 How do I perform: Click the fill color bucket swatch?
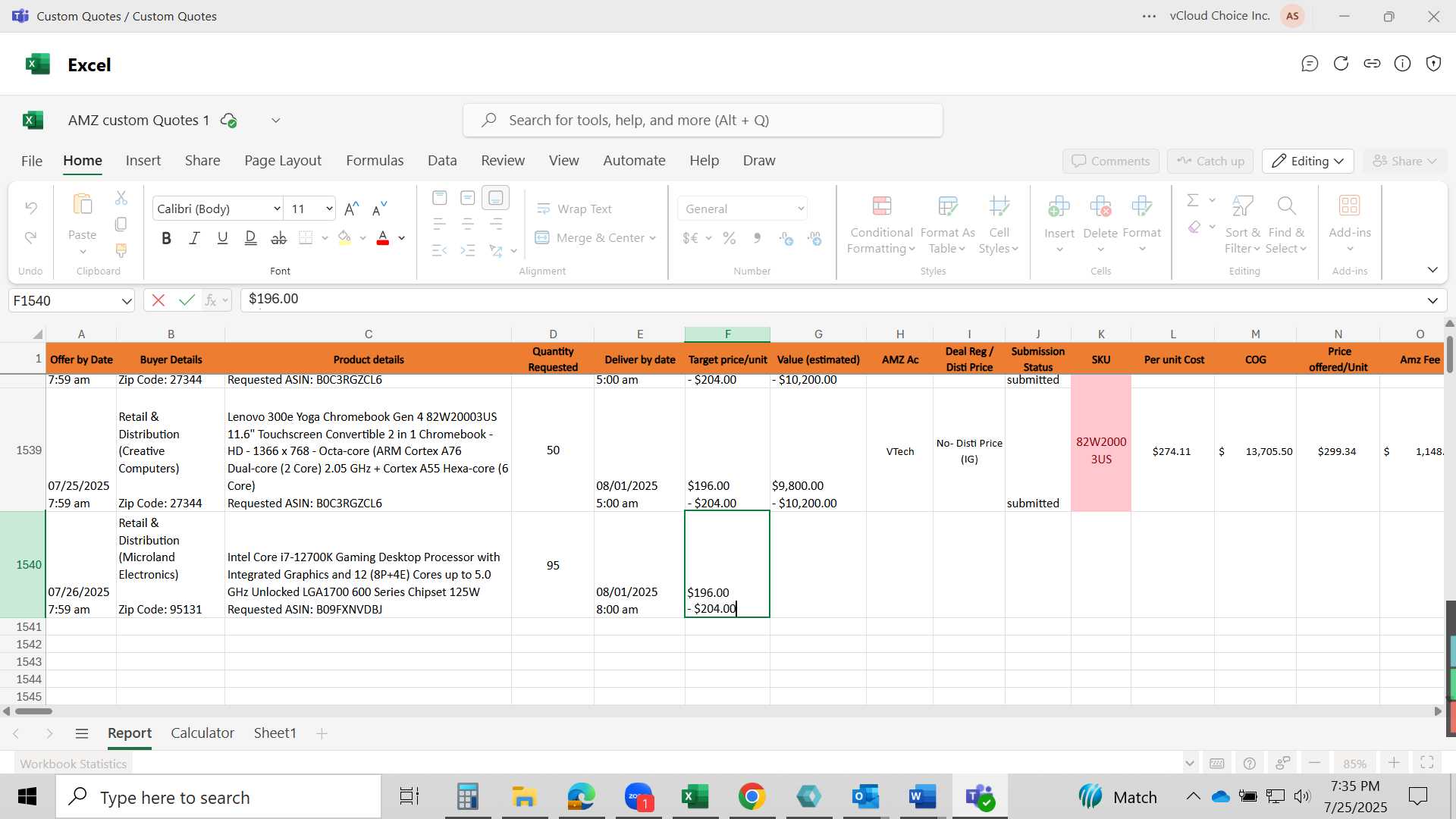click(x=345, y=238)
